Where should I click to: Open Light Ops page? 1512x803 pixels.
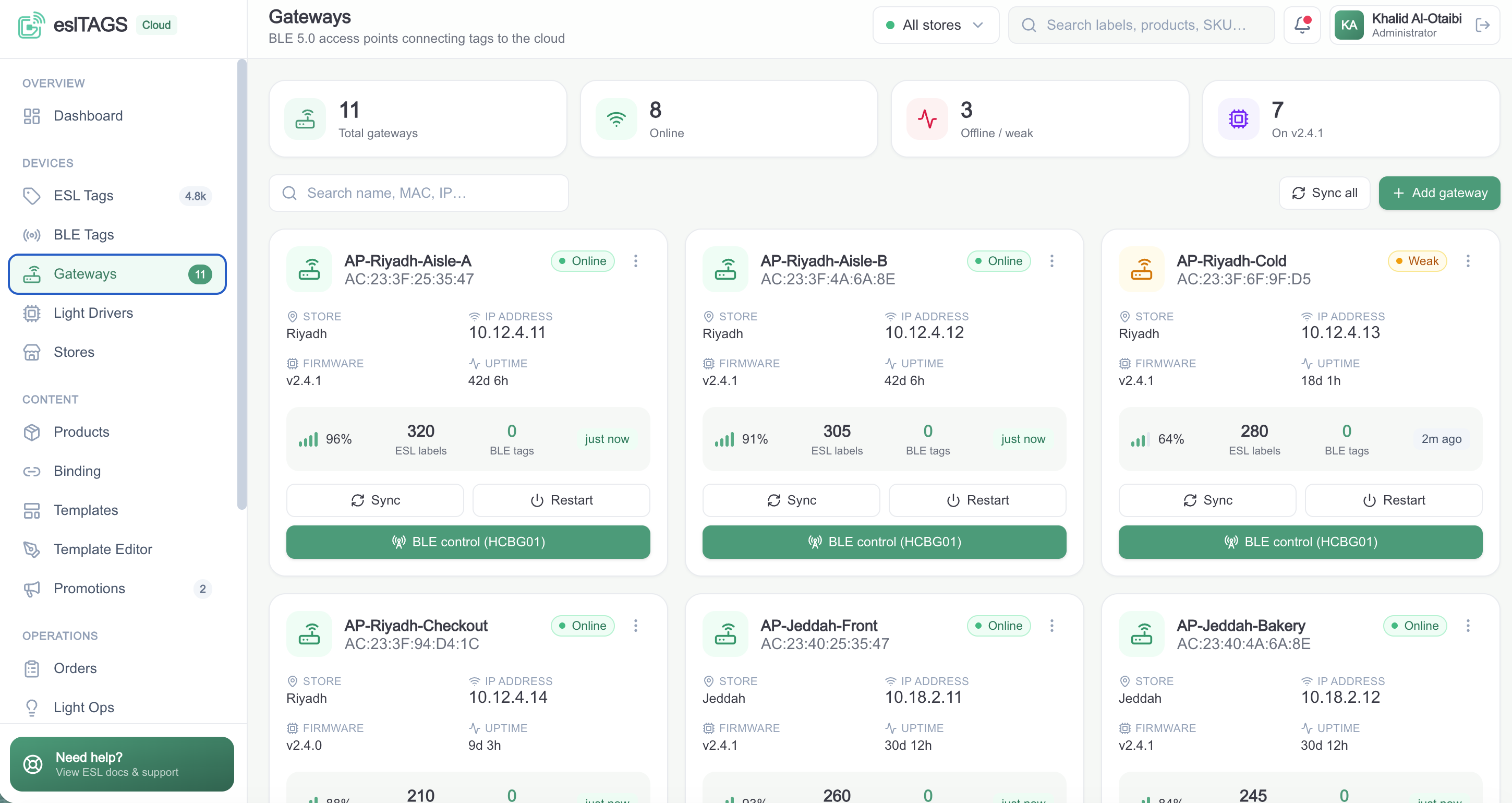click(117, 708)
